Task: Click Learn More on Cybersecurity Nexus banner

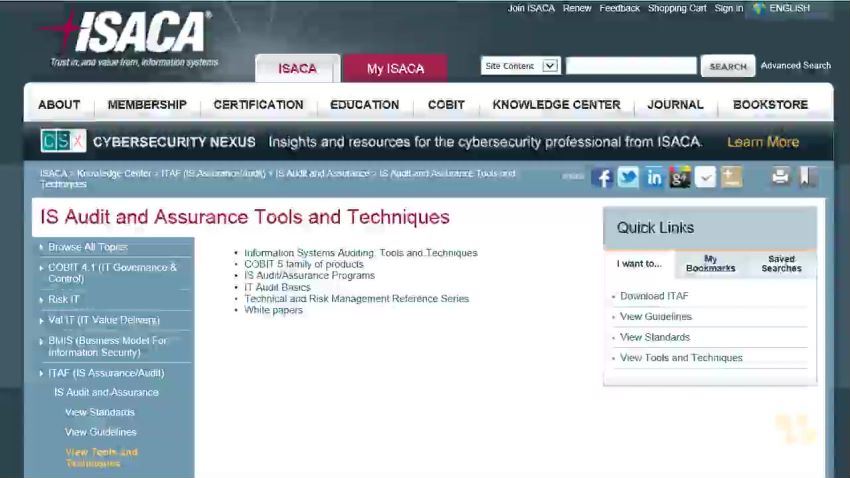Action: coord(763,142)
